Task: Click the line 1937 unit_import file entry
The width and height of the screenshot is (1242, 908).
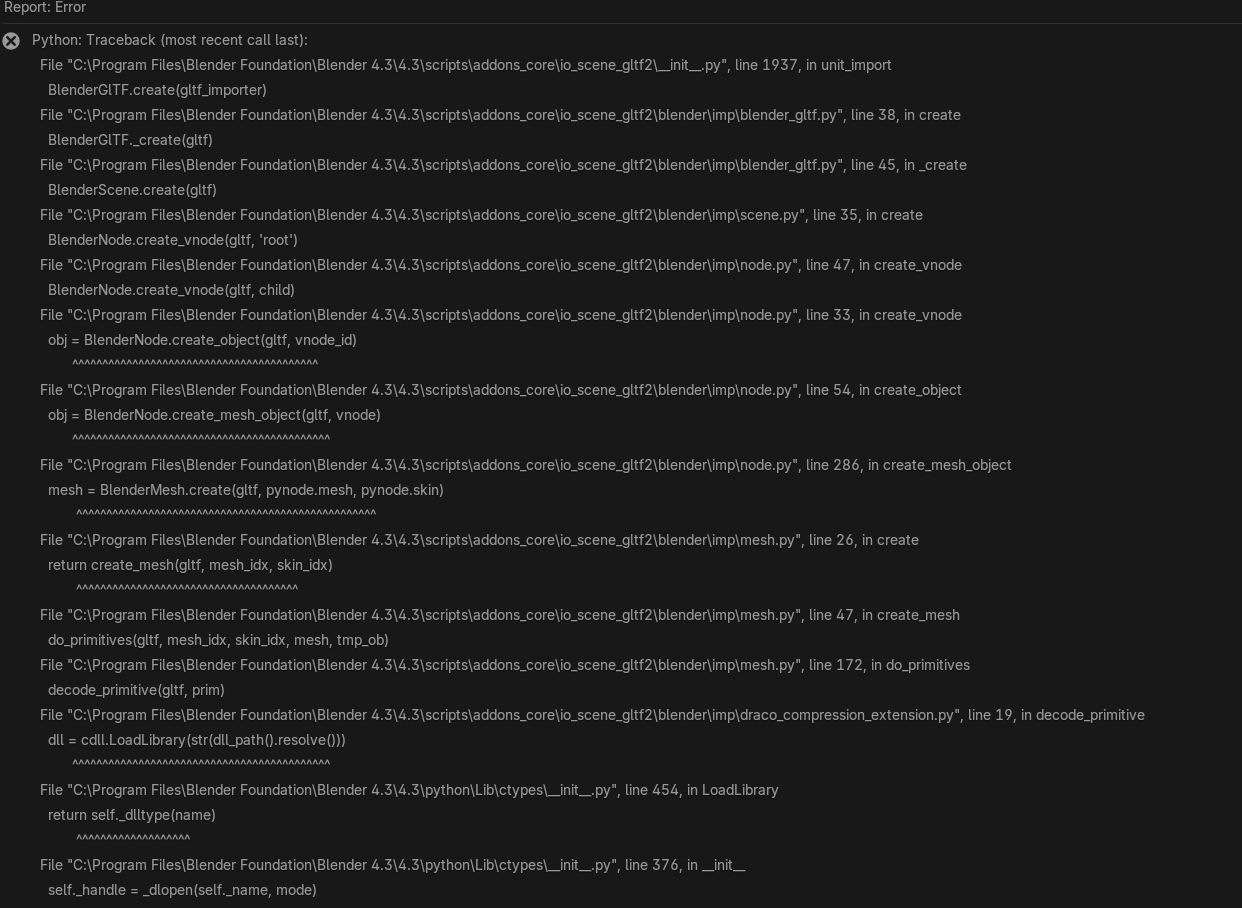Action: point(465,65)
